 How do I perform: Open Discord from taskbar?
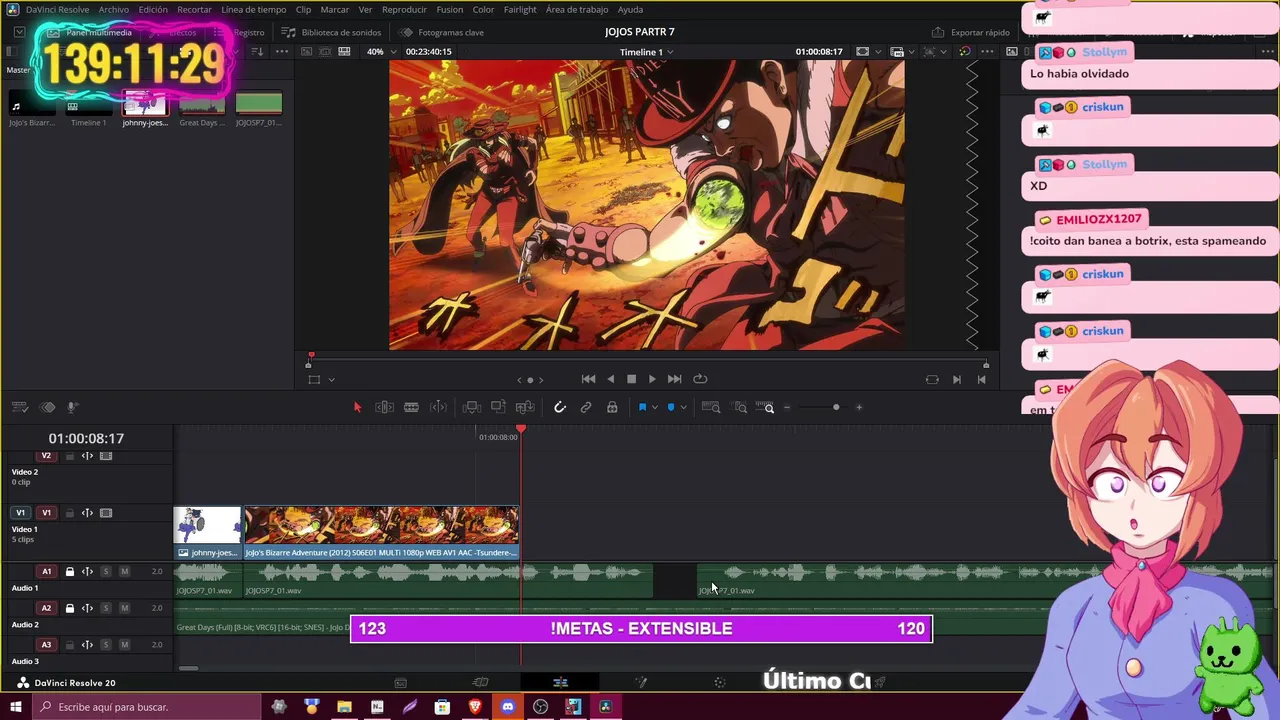(x=507, y=707)
